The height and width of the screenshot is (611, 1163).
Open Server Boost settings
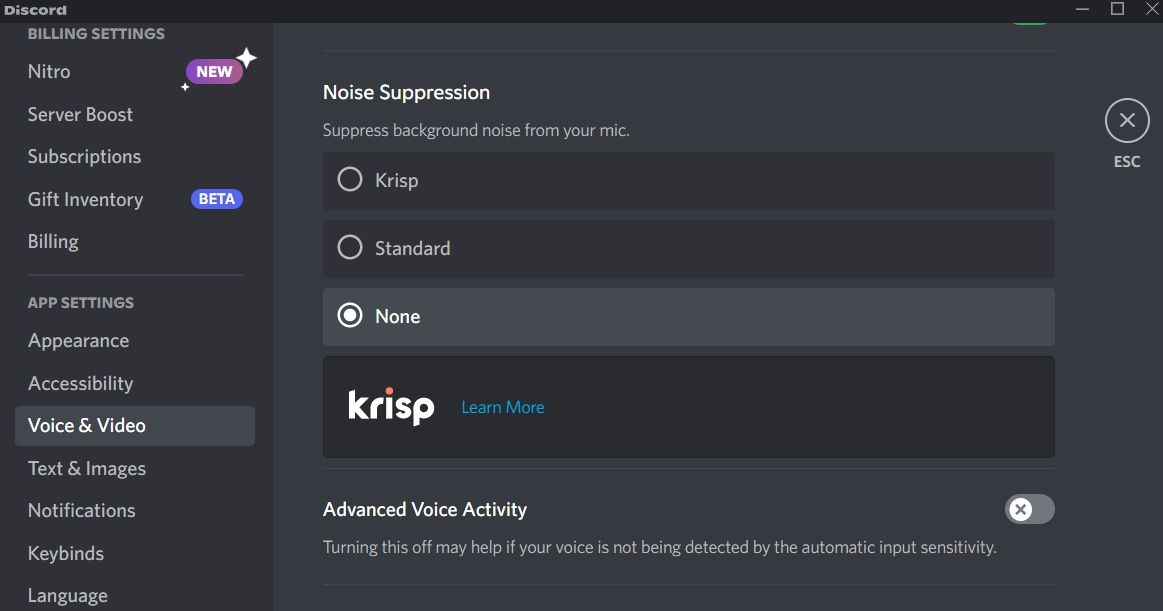[x=80, y=114]
